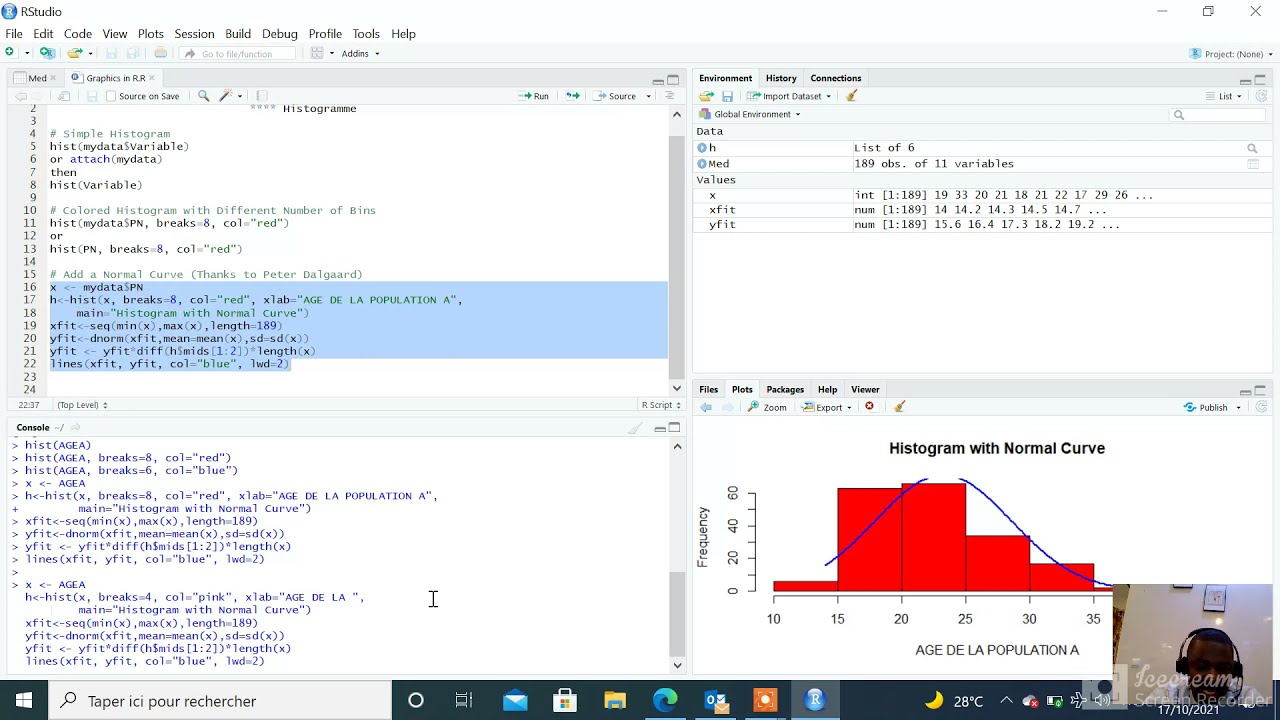The width and height of the screenshot is (1280, 720).
Task: Click the Run button
Action: (x=533, y=96)
